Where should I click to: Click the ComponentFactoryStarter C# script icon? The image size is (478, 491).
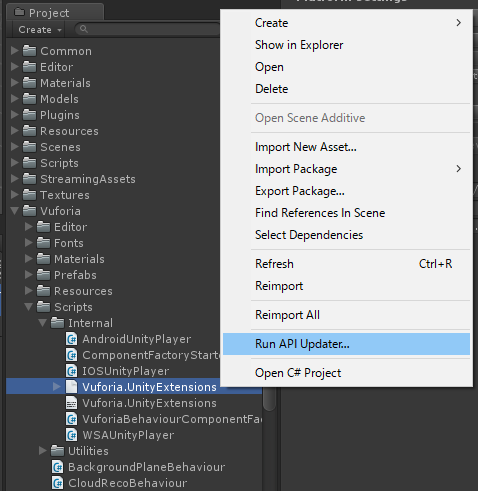(x=72, y=355)
